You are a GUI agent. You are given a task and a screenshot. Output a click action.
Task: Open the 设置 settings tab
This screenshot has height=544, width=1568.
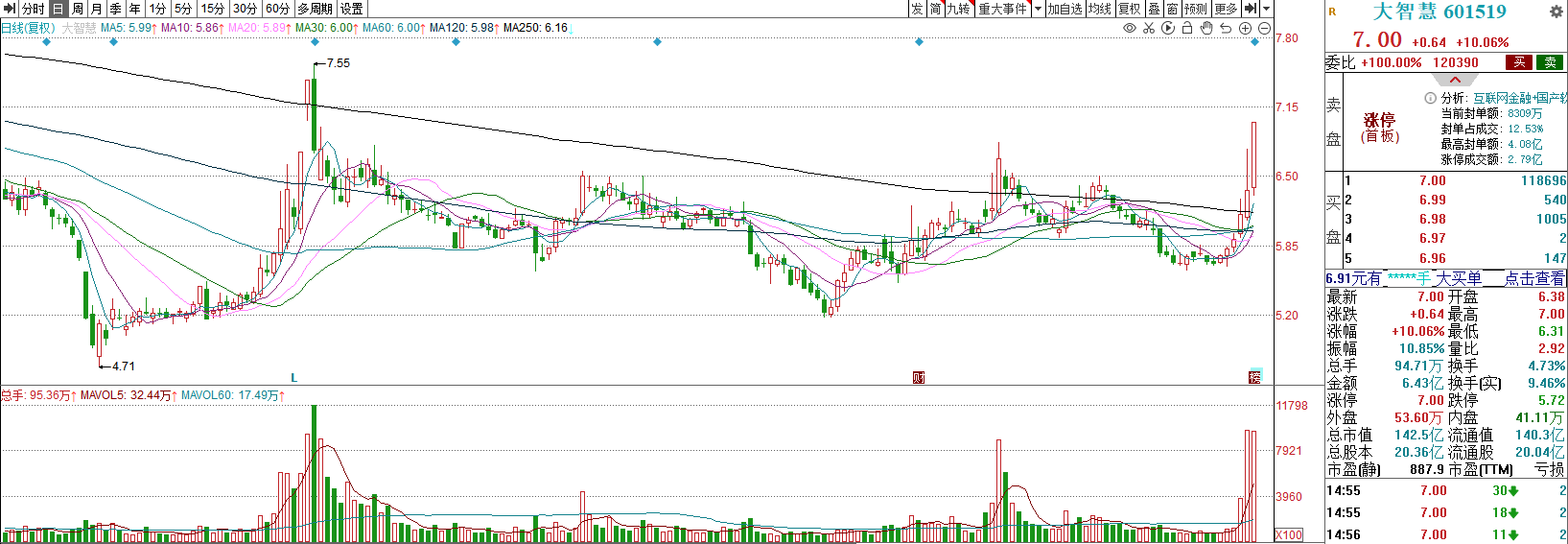(x=352, y=9)
